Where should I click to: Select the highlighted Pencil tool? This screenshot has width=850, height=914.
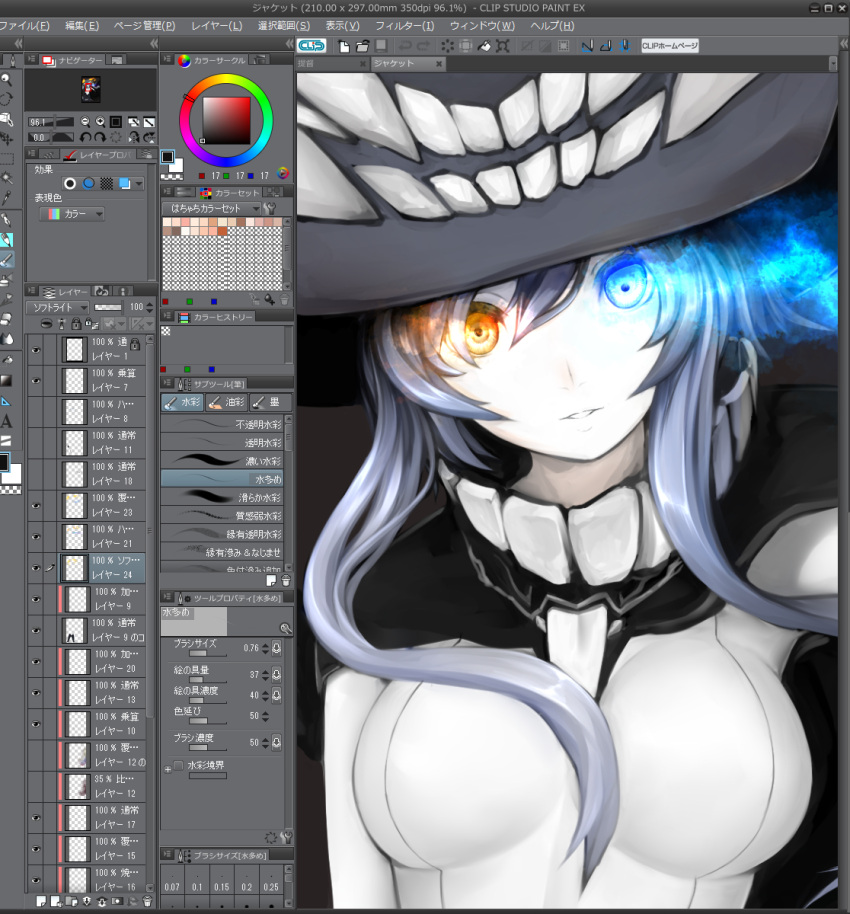6,240
